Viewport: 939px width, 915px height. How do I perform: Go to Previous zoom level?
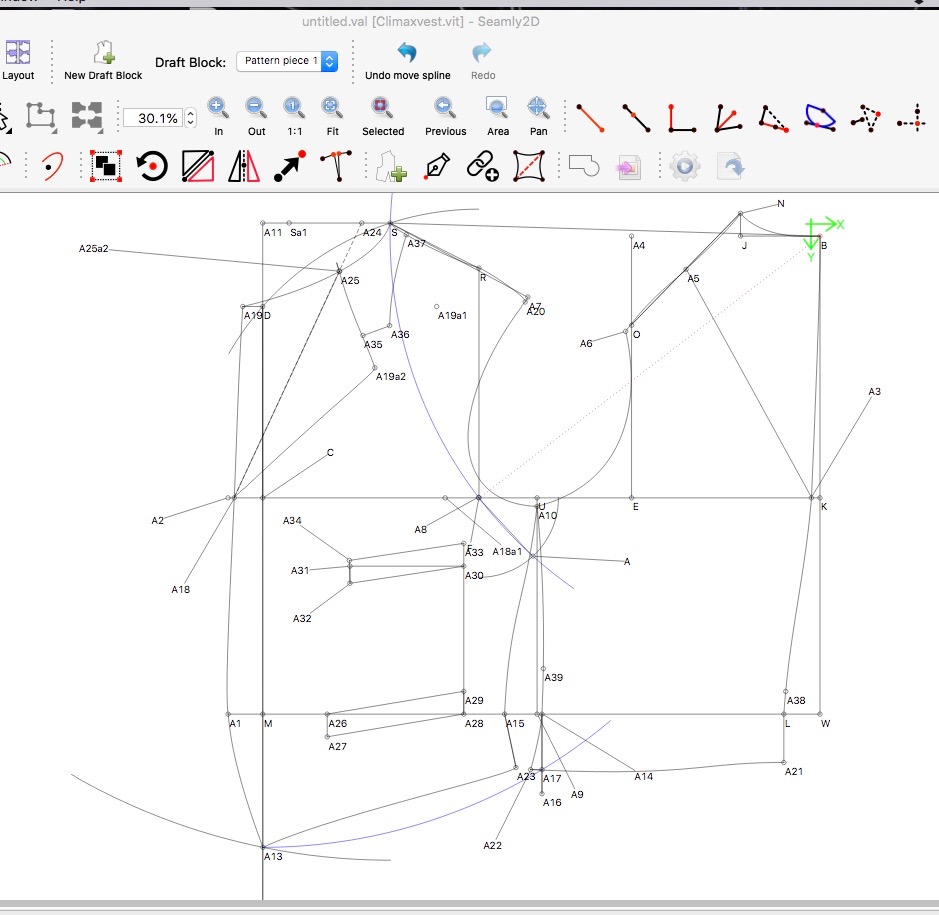pos(445,108)
